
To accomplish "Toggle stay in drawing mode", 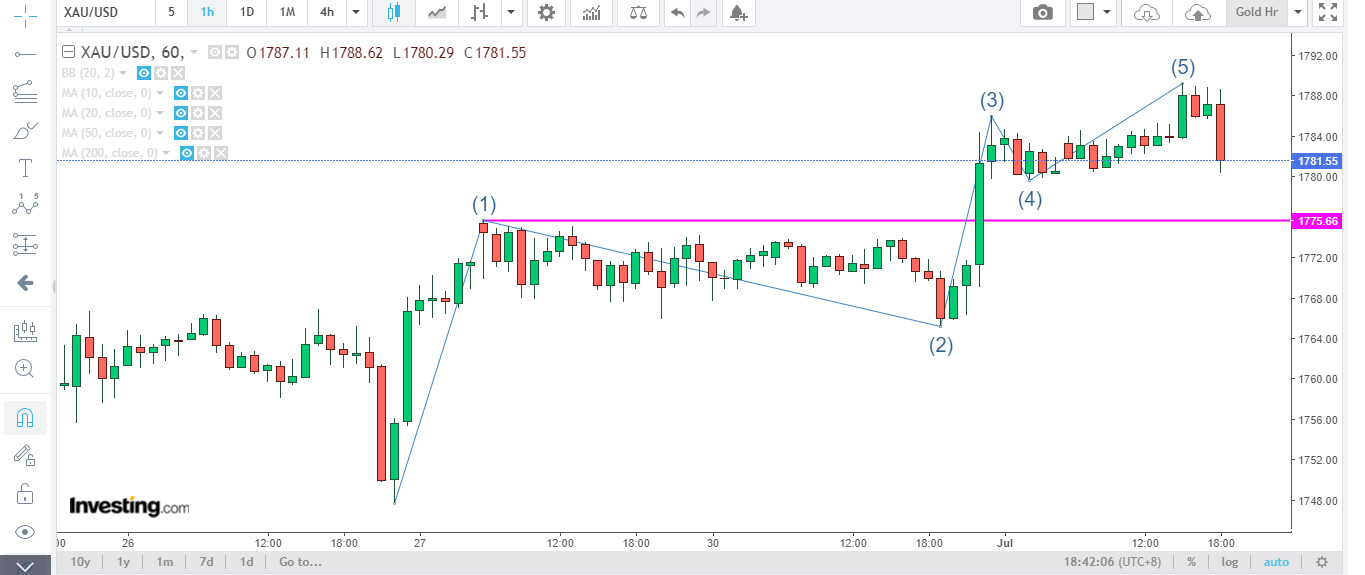I will 25,456.
